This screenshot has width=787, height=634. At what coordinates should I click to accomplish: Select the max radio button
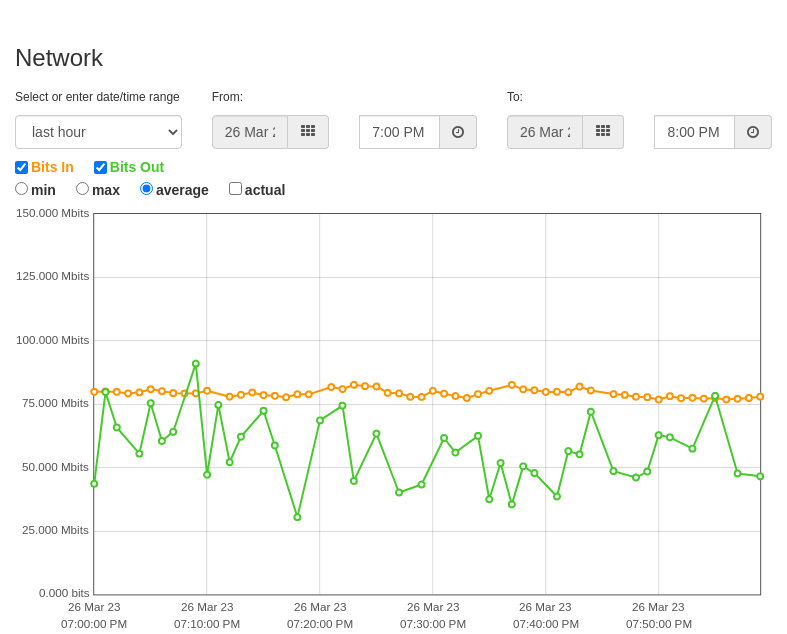pos(82,189)
